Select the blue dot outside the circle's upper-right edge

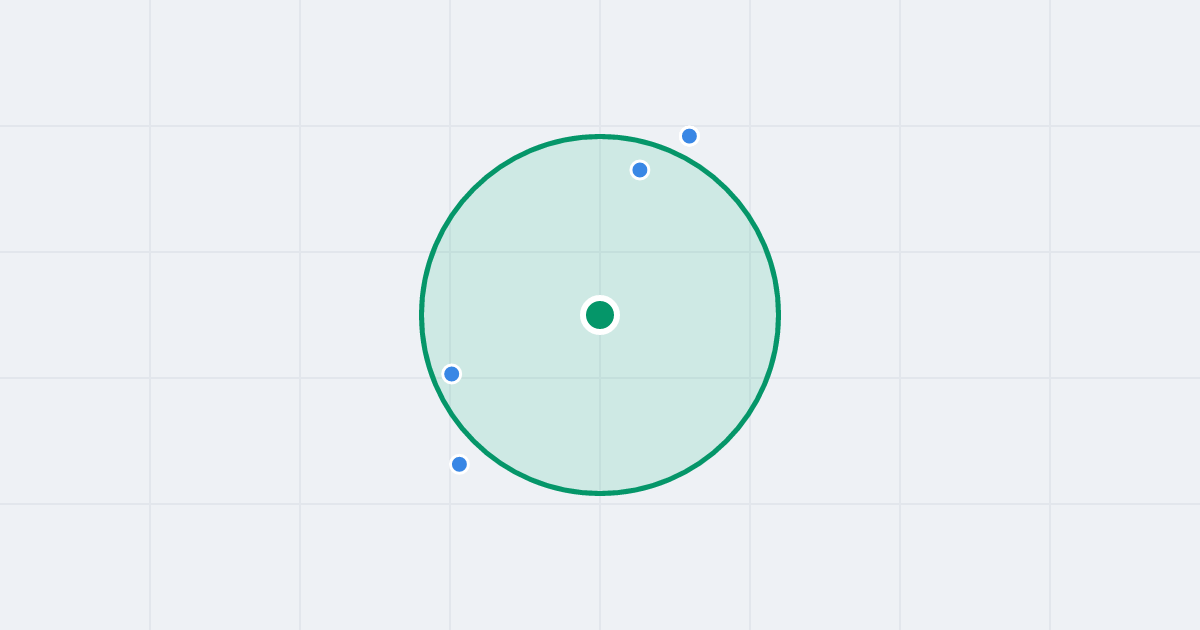[689, 136]
